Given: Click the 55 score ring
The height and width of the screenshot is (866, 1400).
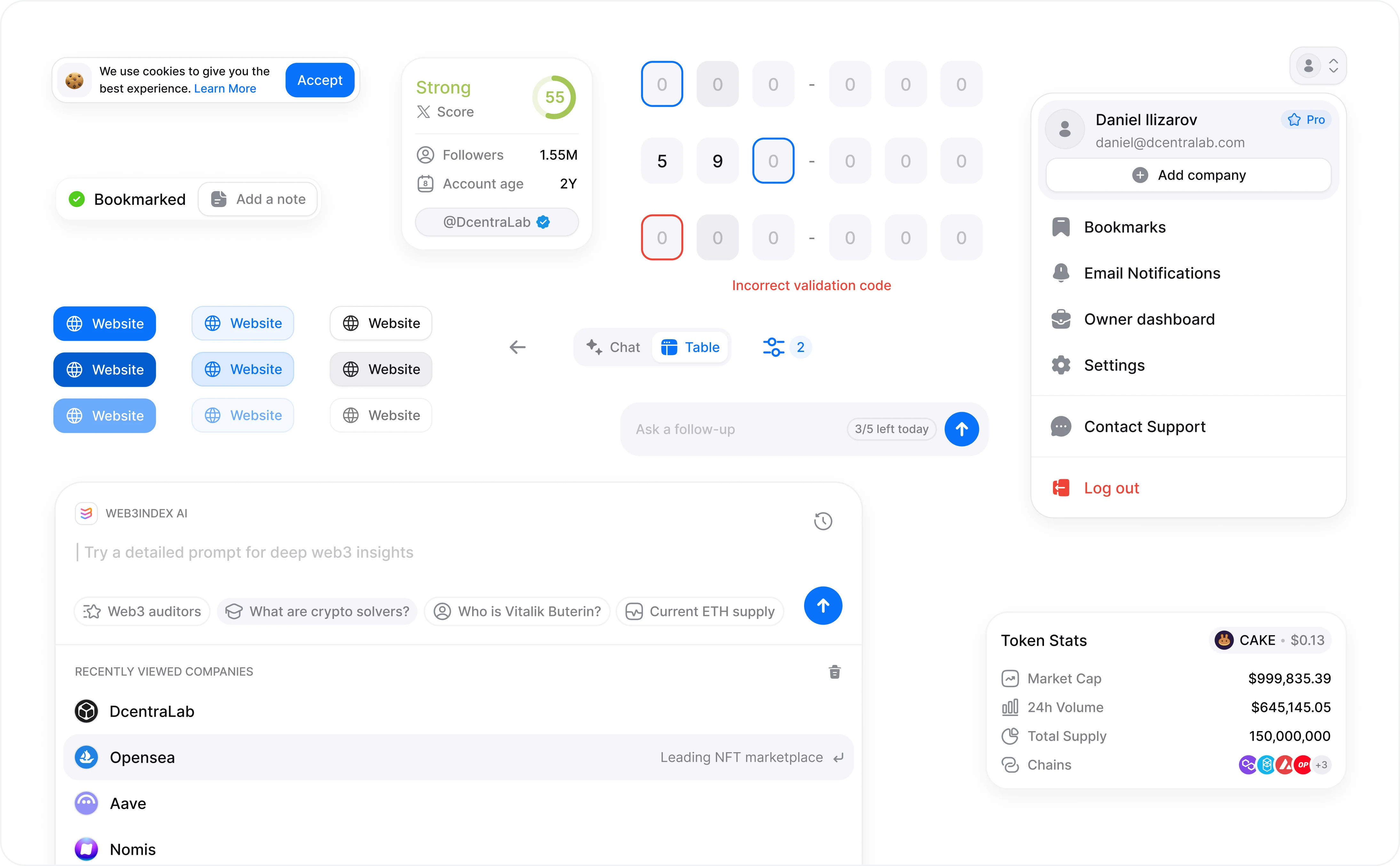Looking at the screenshot, I should coord(554,98).
